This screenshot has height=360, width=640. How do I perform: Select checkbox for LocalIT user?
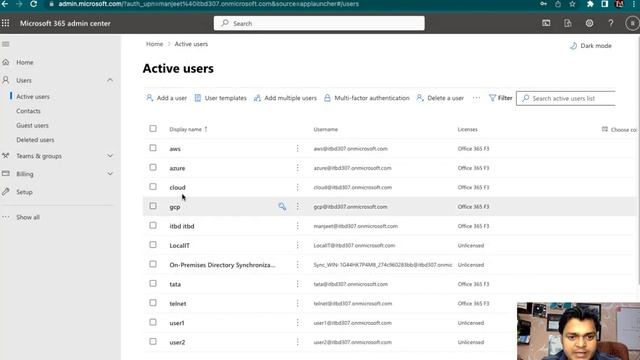153,244
